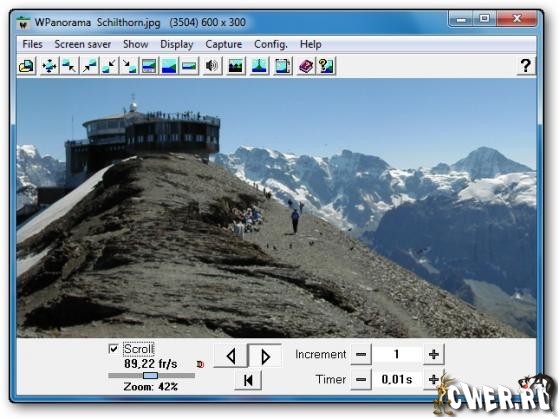Open the Capture menu

pos(224,44)
